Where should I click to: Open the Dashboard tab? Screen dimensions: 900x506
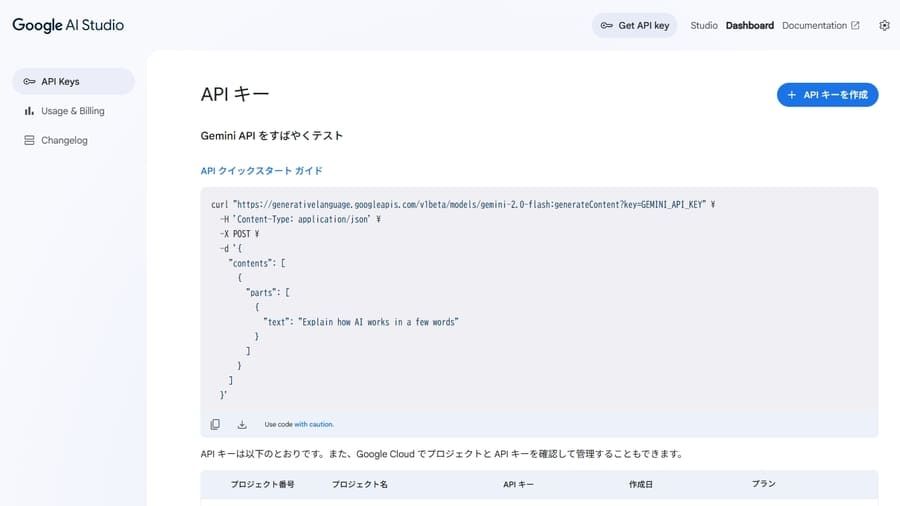coord(750,25)
